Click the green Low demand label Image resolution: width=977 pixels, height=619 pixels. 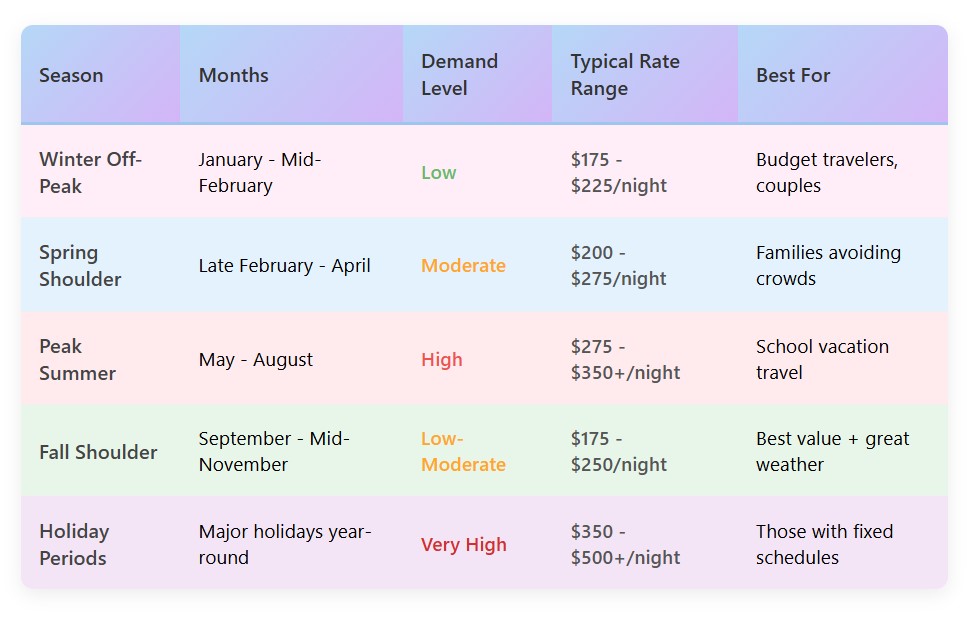(438, 173)
